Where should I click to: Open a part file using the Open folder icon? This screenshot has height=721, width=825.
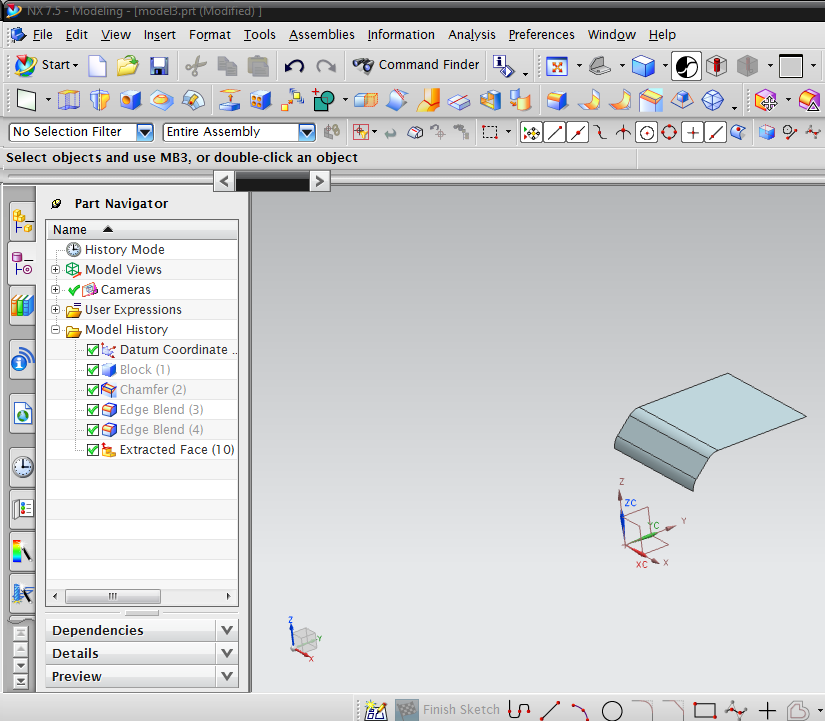coord(127,66)
